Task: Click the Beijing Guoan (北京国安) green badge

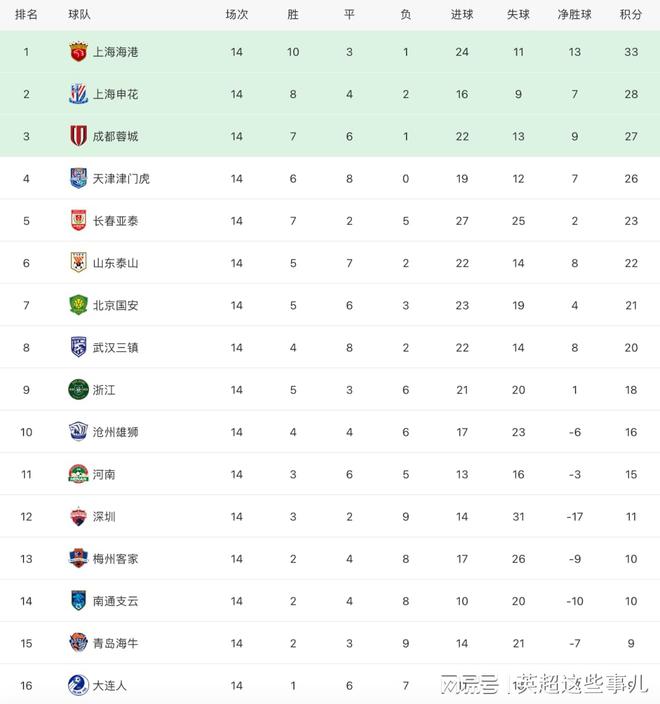Action: pyautogui.click(x=78, y=305)
